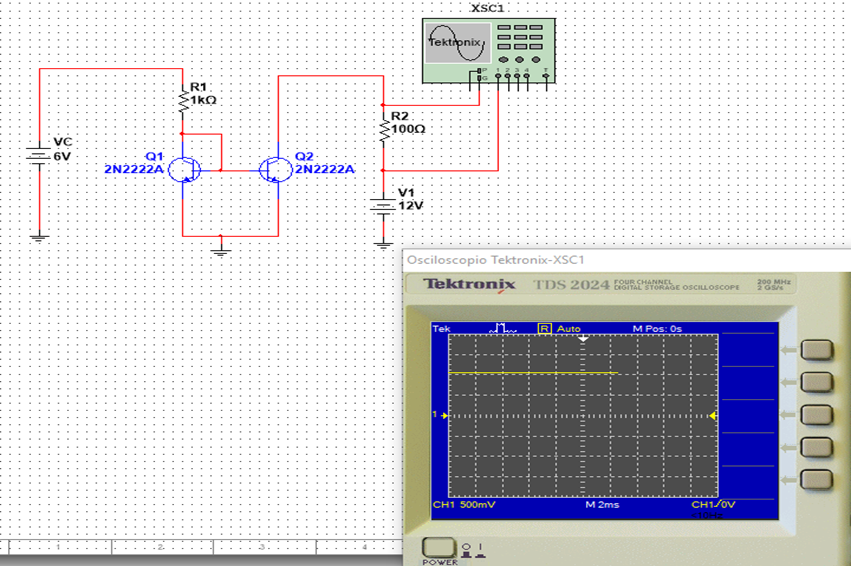This screenshot has width=851, height=566.
Task: Select the ground symbol under V1 battery
Action: point(383,245)
